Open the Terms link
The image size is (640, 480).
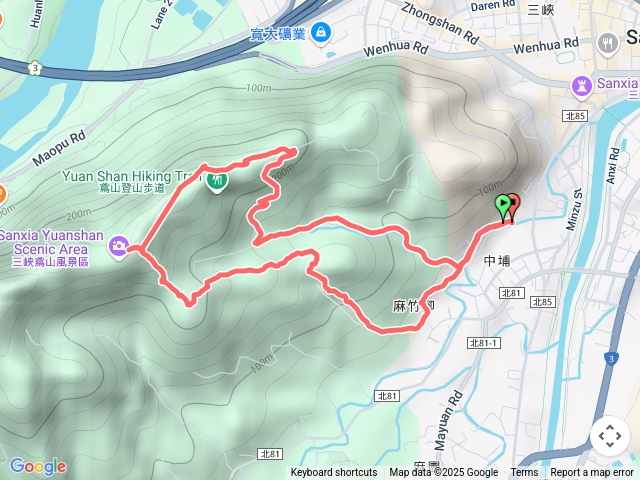524,472
